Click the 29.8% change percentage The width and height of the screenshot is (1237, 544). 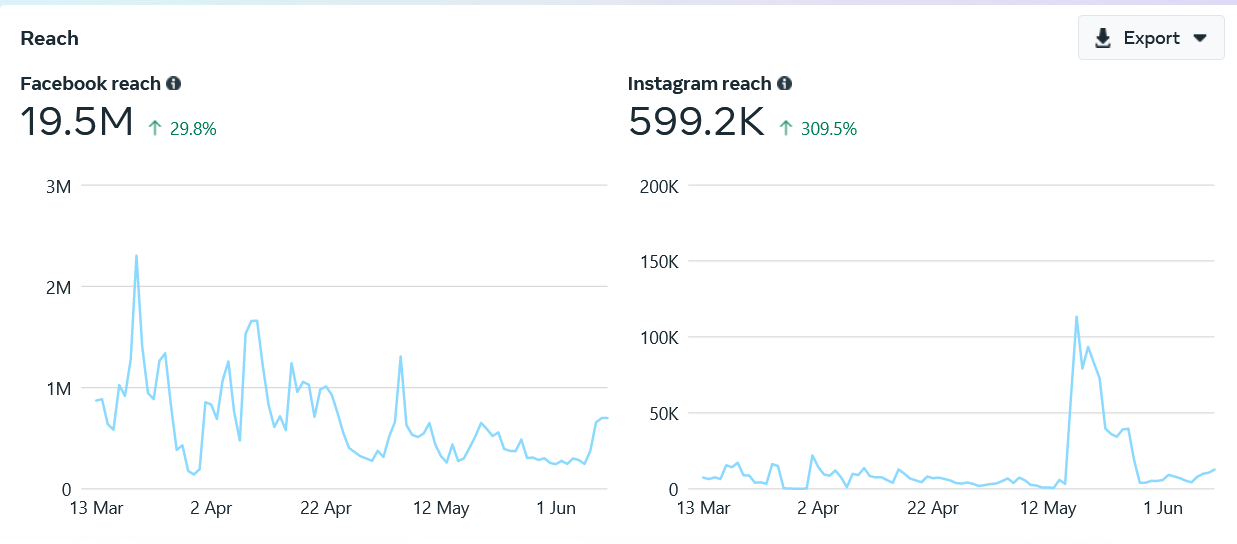tap(193, 128)
